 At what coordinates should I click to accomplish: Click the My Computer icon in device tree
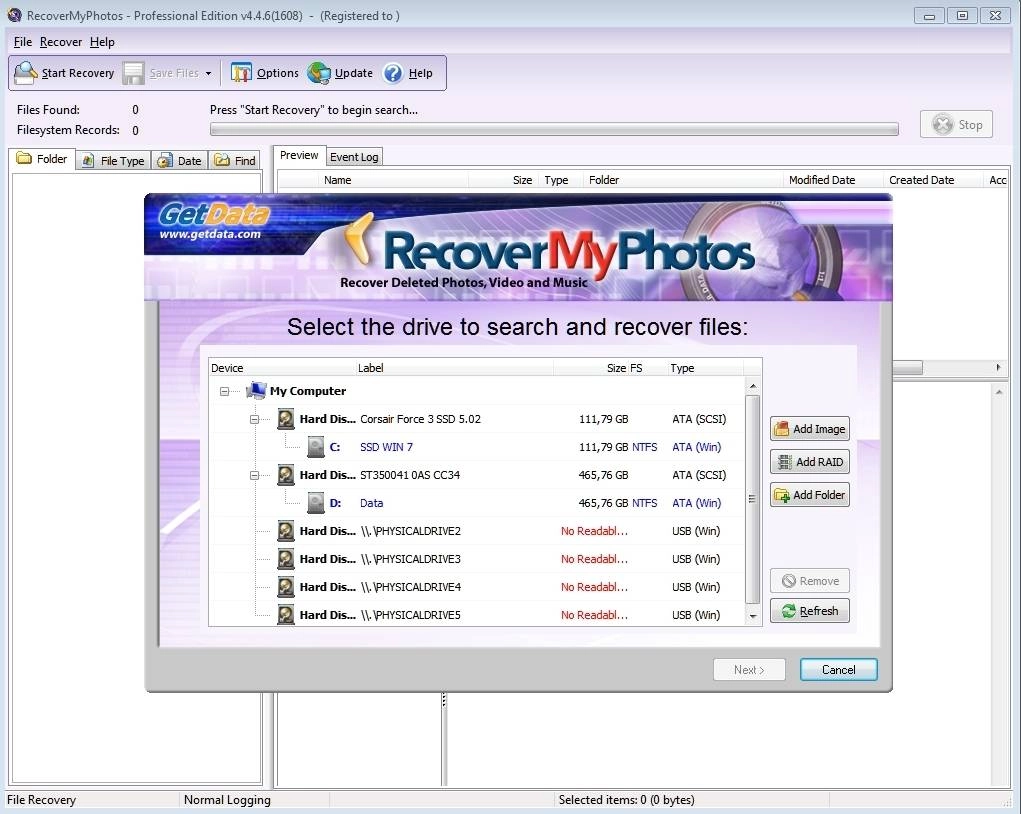point(256,391)
